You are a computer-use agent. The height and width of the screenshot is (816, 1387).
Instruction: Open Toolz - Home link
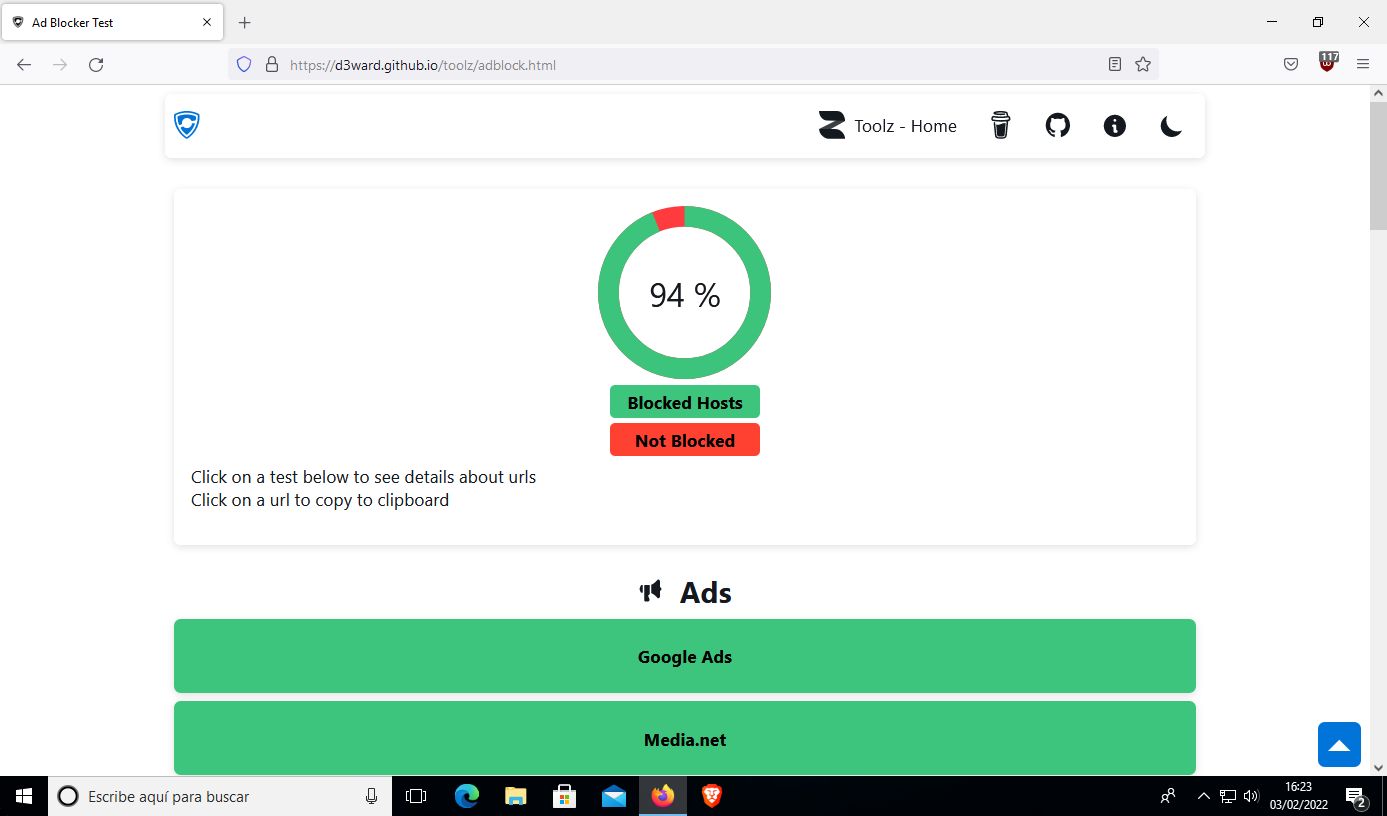[887, 126]
